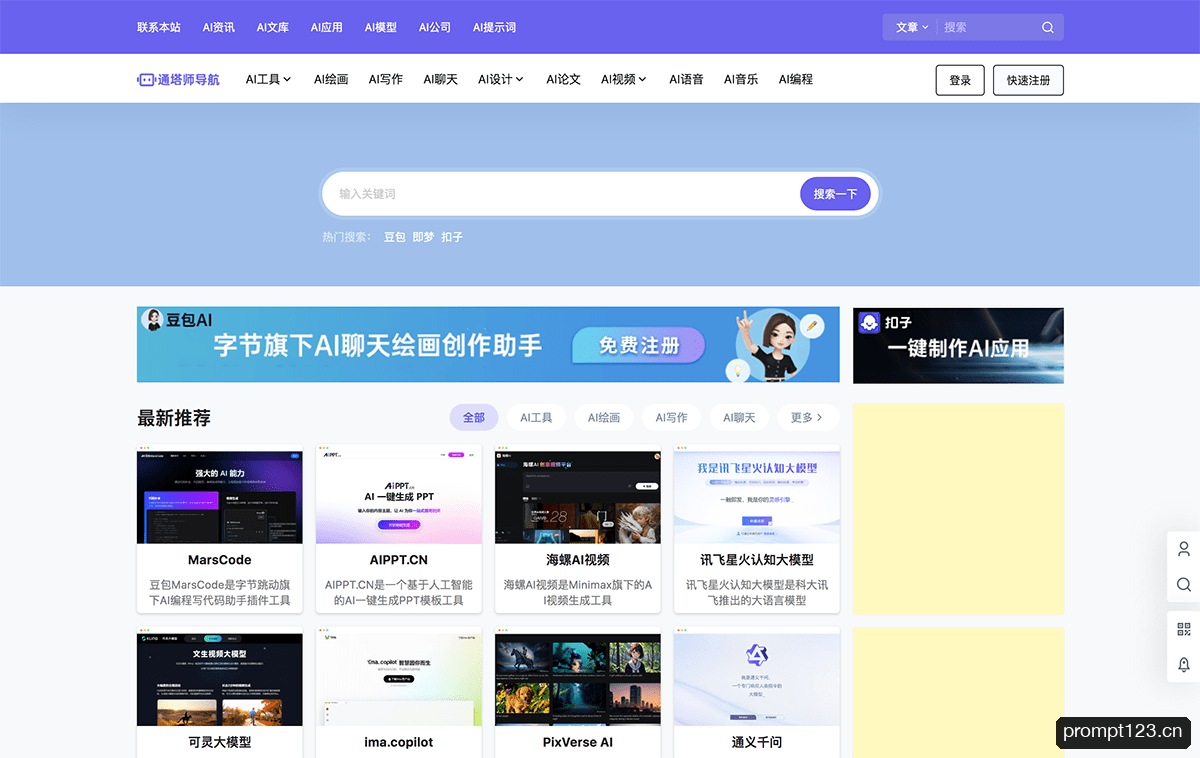Open the PixVerse AI card thumbnail

pos(578,677)
